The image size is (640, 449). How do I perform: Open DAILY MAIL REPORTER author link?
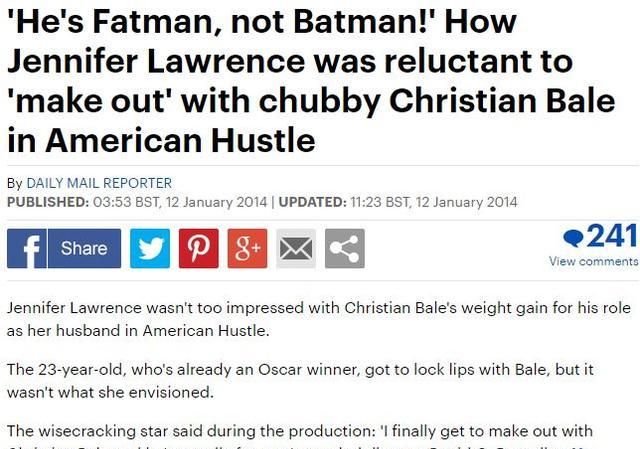point(99,183)
